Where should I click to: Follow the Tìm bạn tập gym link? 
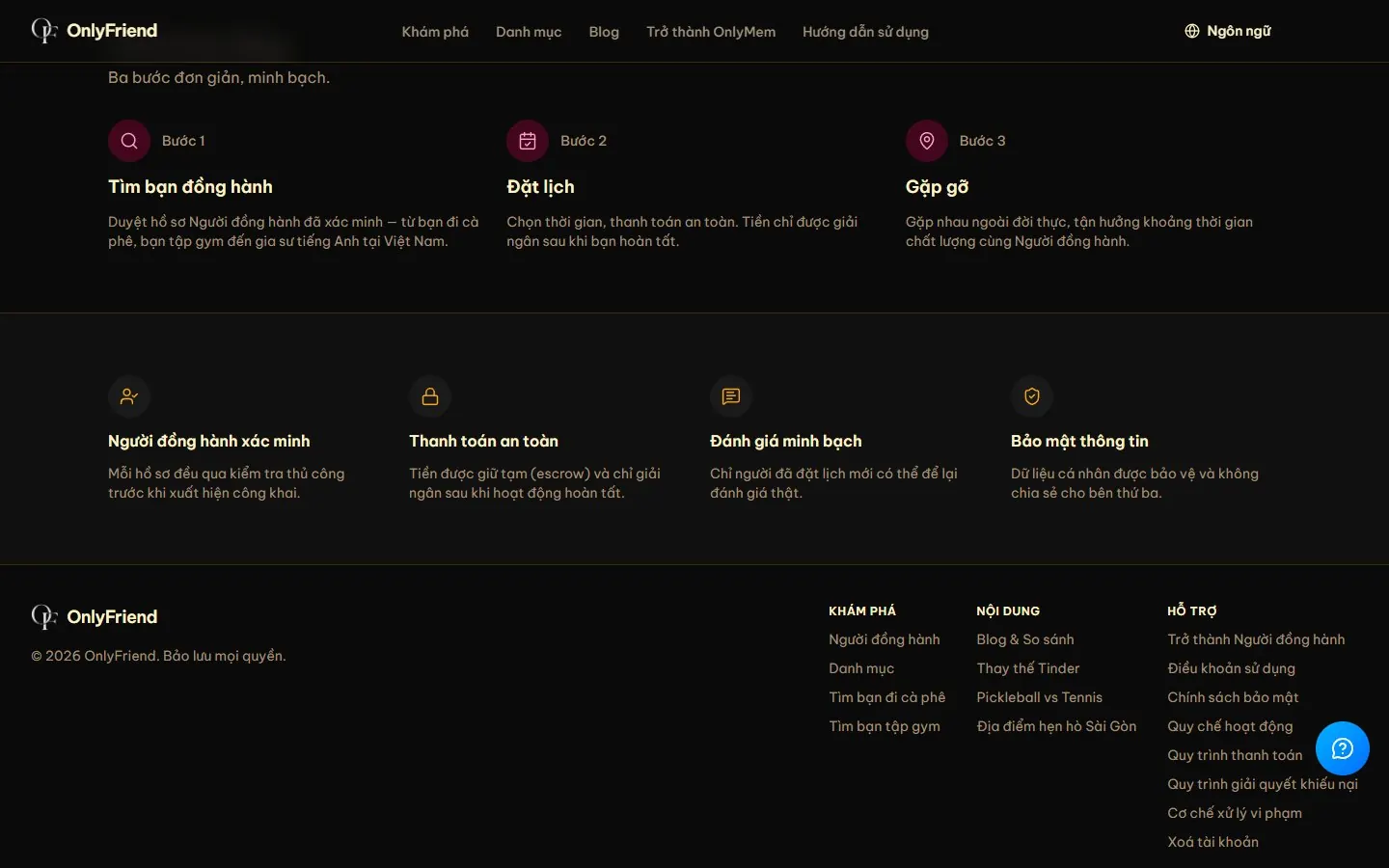[885, 726]
